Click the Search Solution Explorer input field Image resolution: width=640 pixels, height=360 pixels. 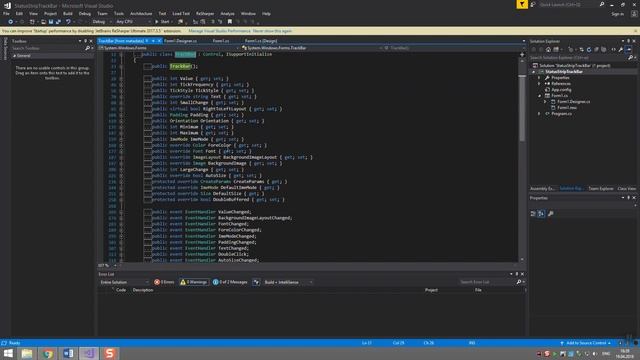[x=578, y=58]
